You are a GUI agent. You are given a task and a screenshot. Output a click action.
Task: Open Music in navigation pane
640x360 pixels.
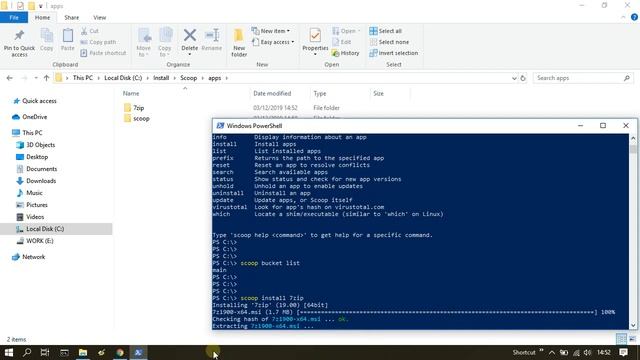(34, 193)
